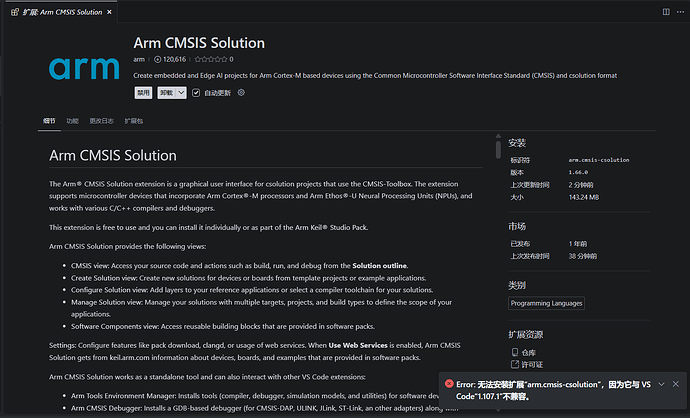
Task: Open the extension settings gear
Action: pos(241,92)
